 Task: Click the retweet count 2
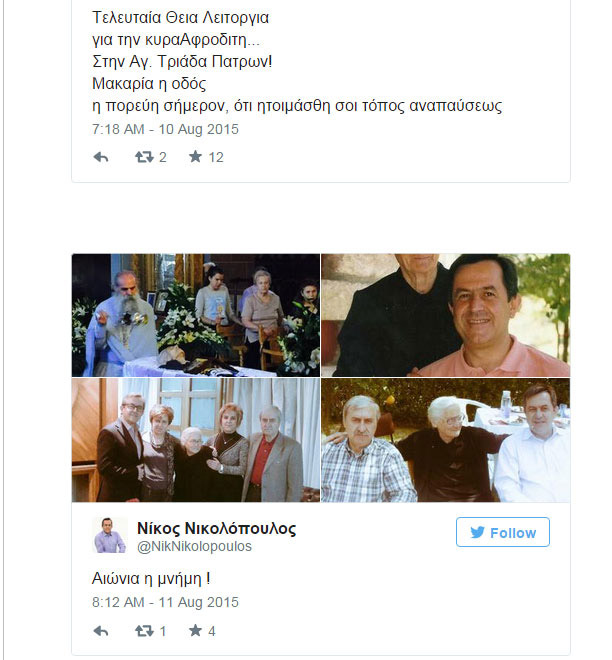162,157
